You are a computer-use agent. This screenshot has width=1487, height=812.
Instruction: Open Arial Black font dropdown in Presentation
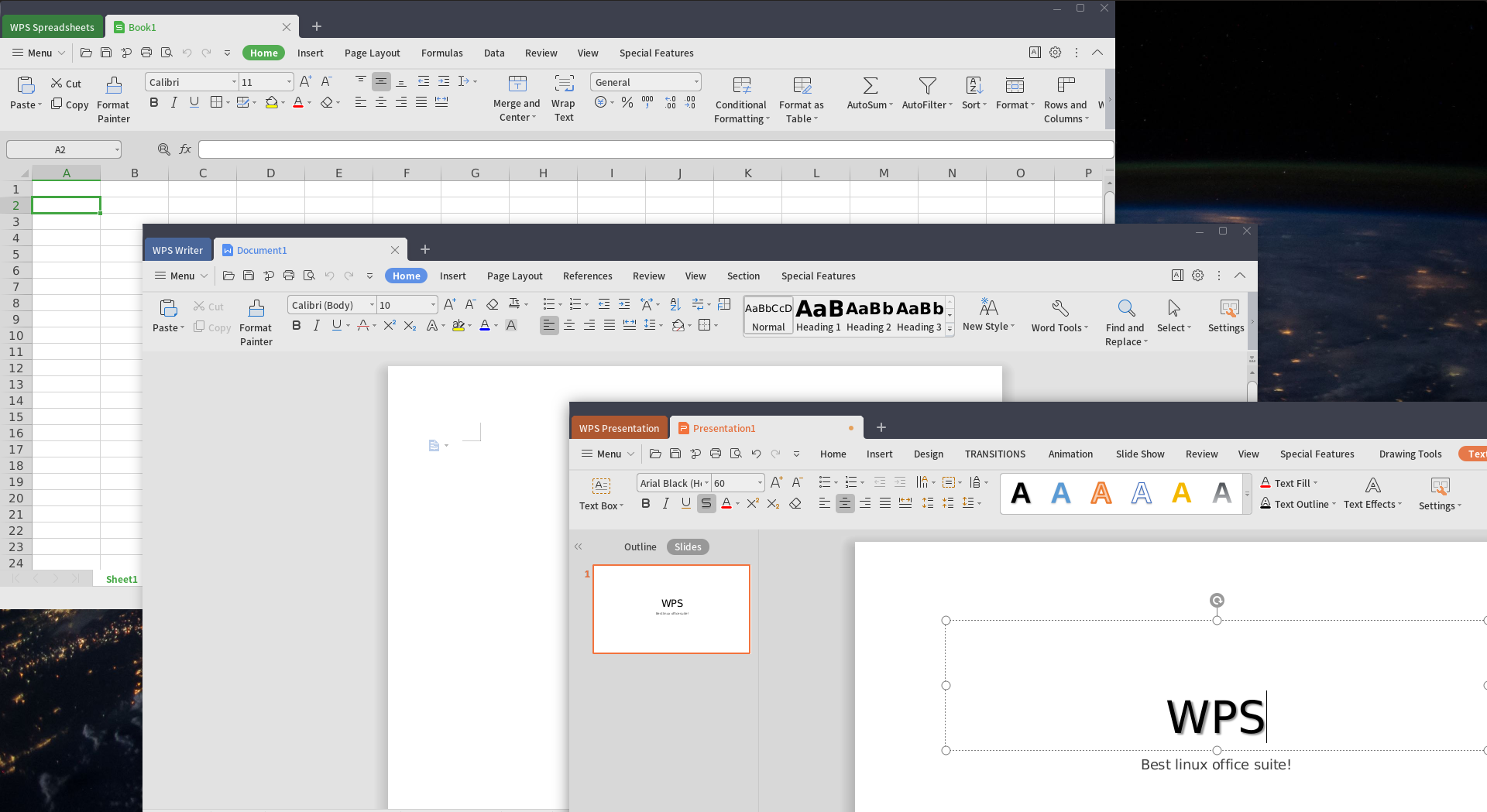pyautogui.click(x=706, y=483)
